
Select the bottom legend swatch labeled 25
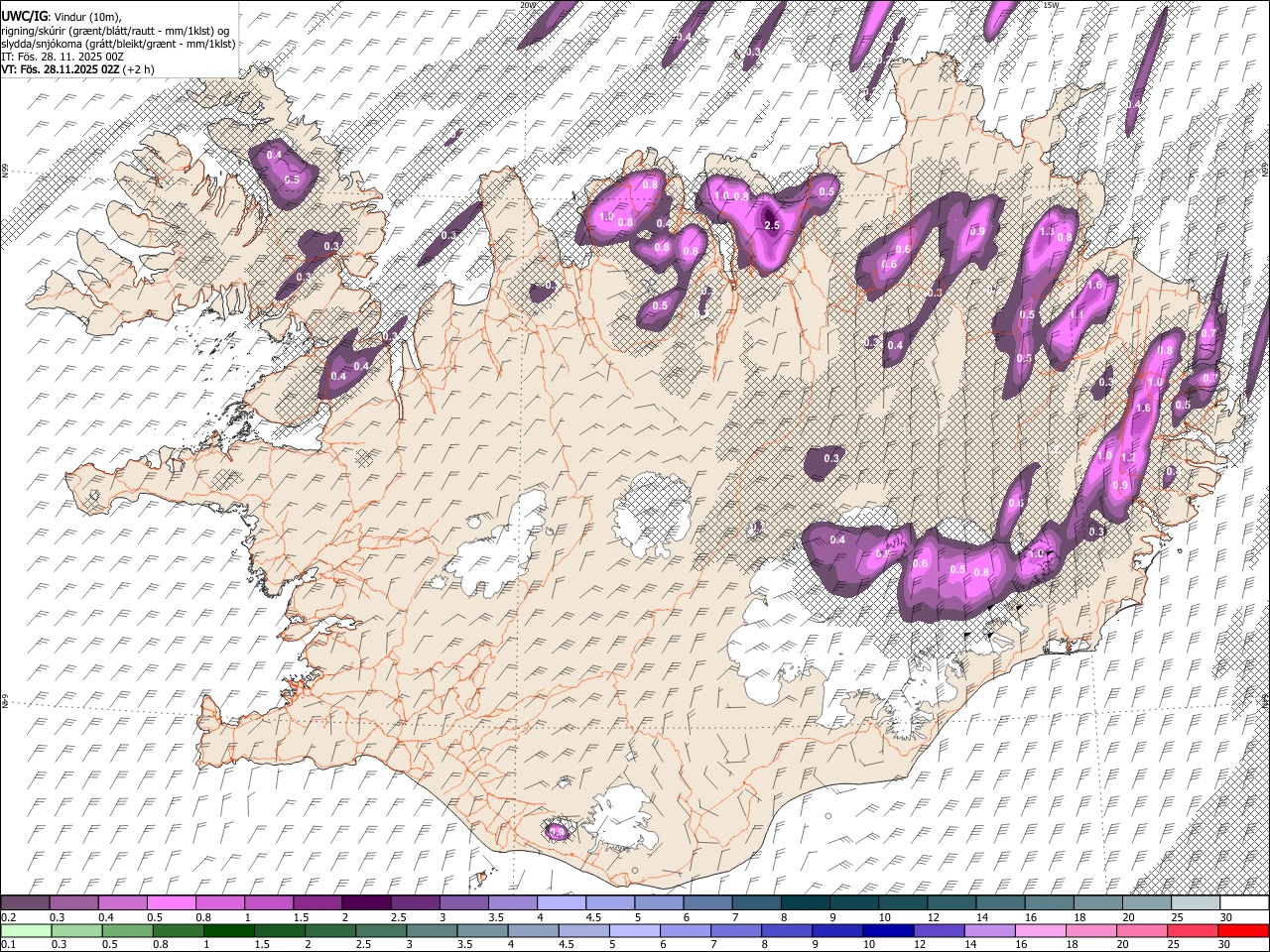(1192, 930)
